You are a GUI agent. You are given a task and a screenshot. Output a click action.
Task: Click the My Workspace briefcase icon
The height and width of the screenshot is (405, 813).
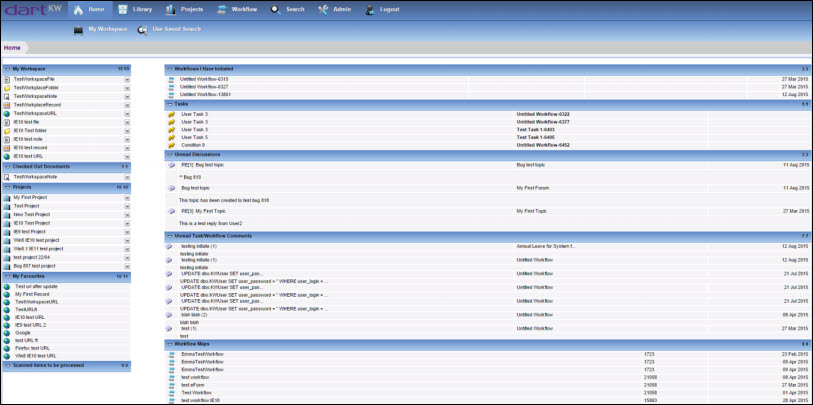[x=78, y=30]
